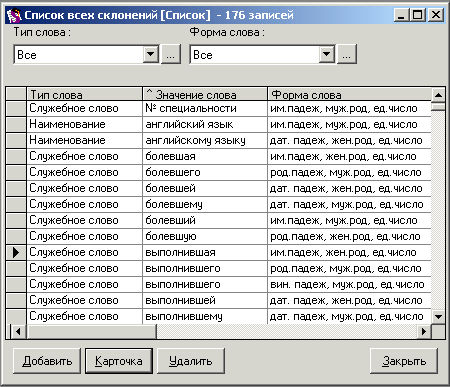Viewport: 450px width, 387px height.
Task: Click row selector of '№ специальности' row
Action: 16,108
